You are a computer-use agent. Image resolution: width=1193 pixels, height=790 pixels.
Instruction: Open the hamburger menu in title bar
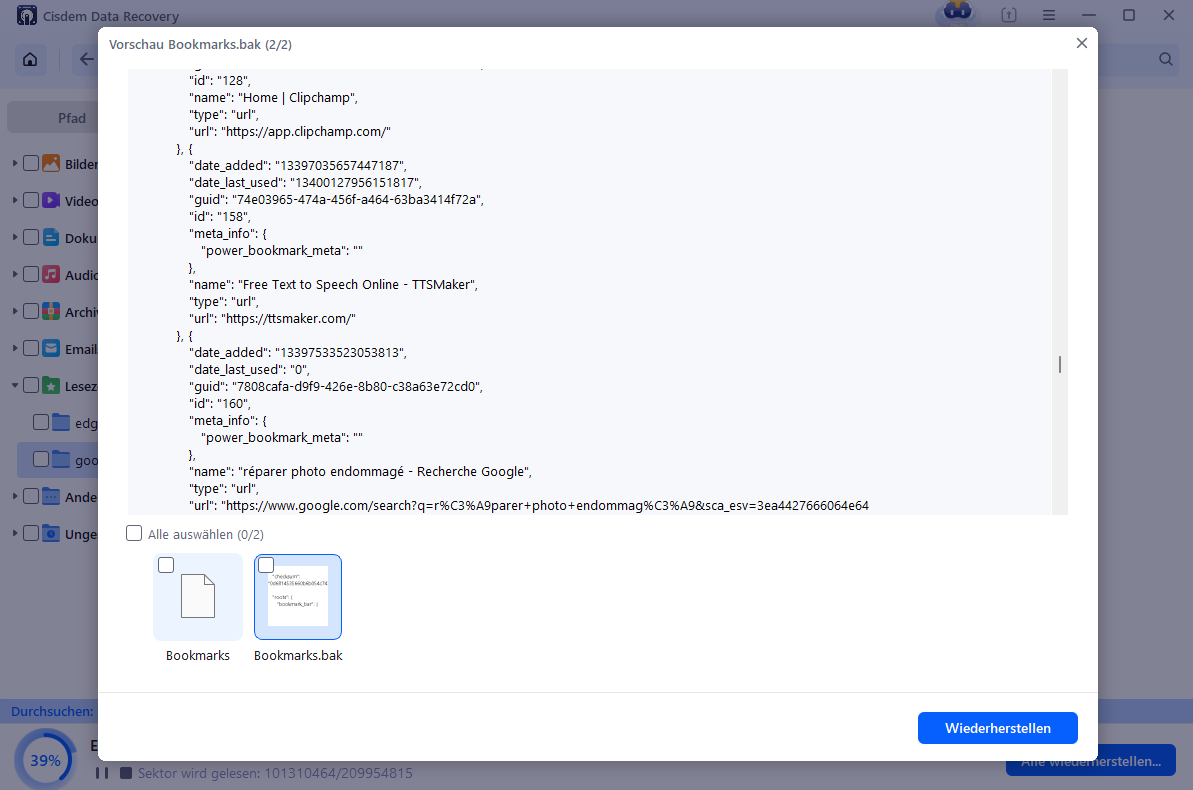coord(1048,15)
